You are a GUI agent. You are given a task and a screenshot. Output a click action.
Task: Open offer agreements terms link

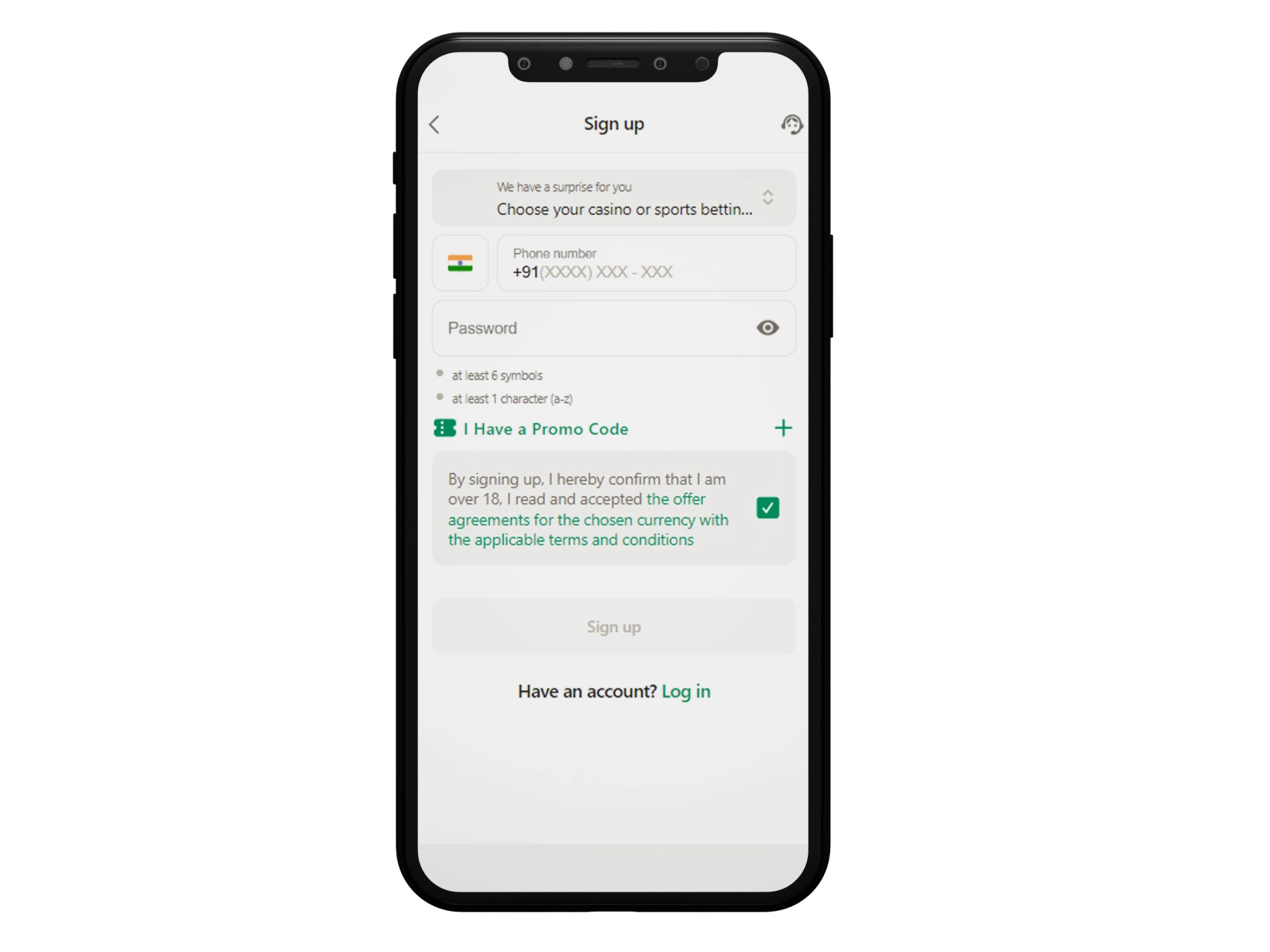click(x=590, y=518)
